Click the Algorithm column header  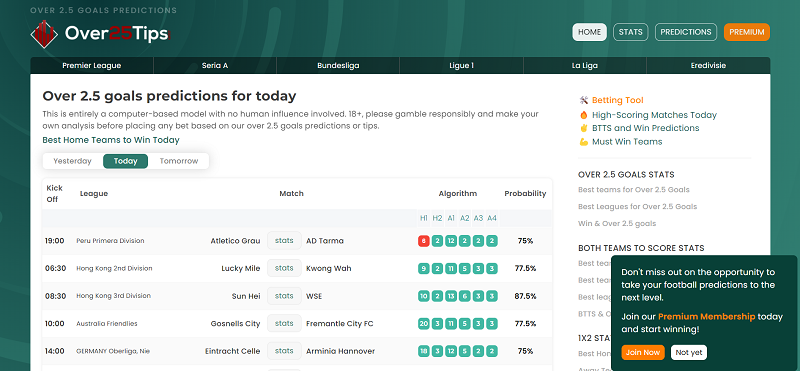pos(458,193)
